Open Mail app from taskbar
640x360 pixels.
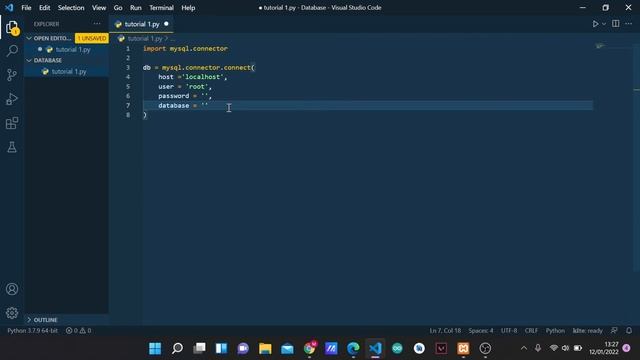287,348
